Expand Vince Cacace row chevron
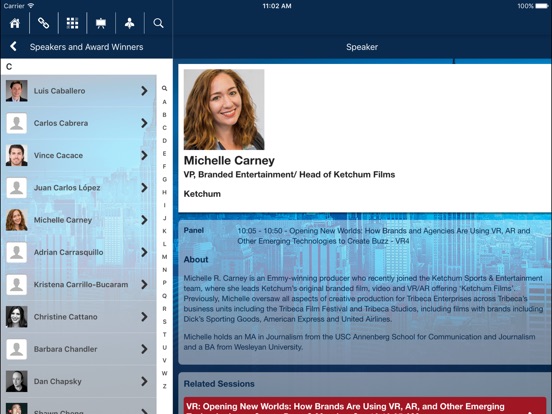The width and height of the screenshot is (552, 414). (x=144, y=155)
